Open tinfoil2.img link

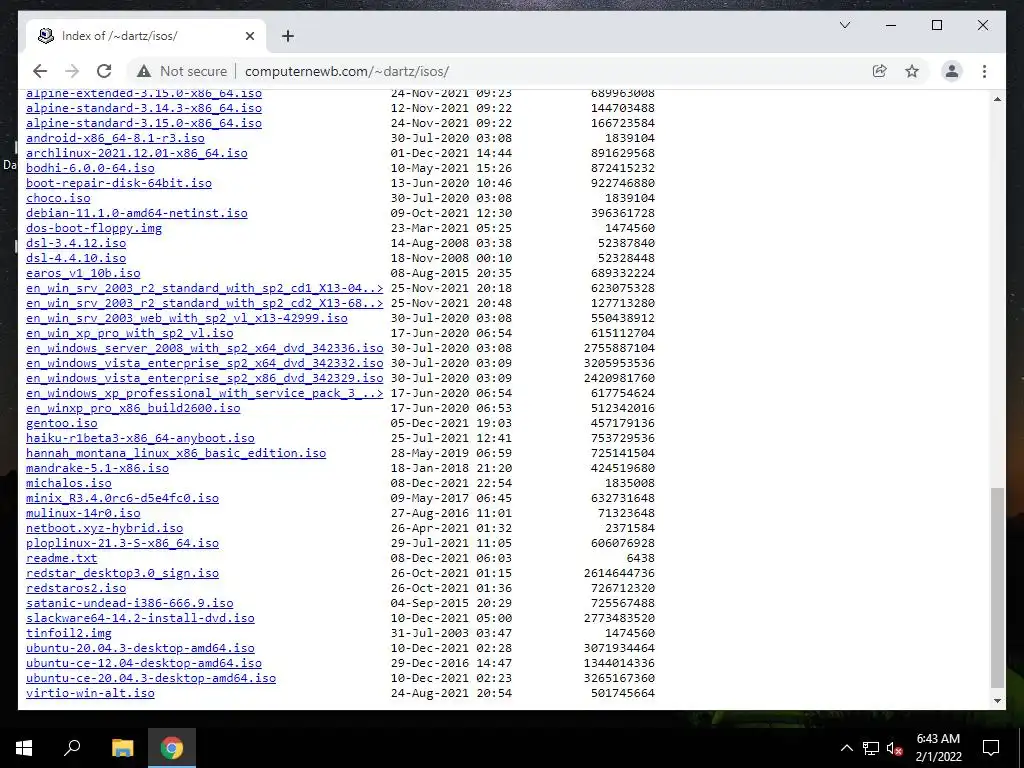click(69, 634)
